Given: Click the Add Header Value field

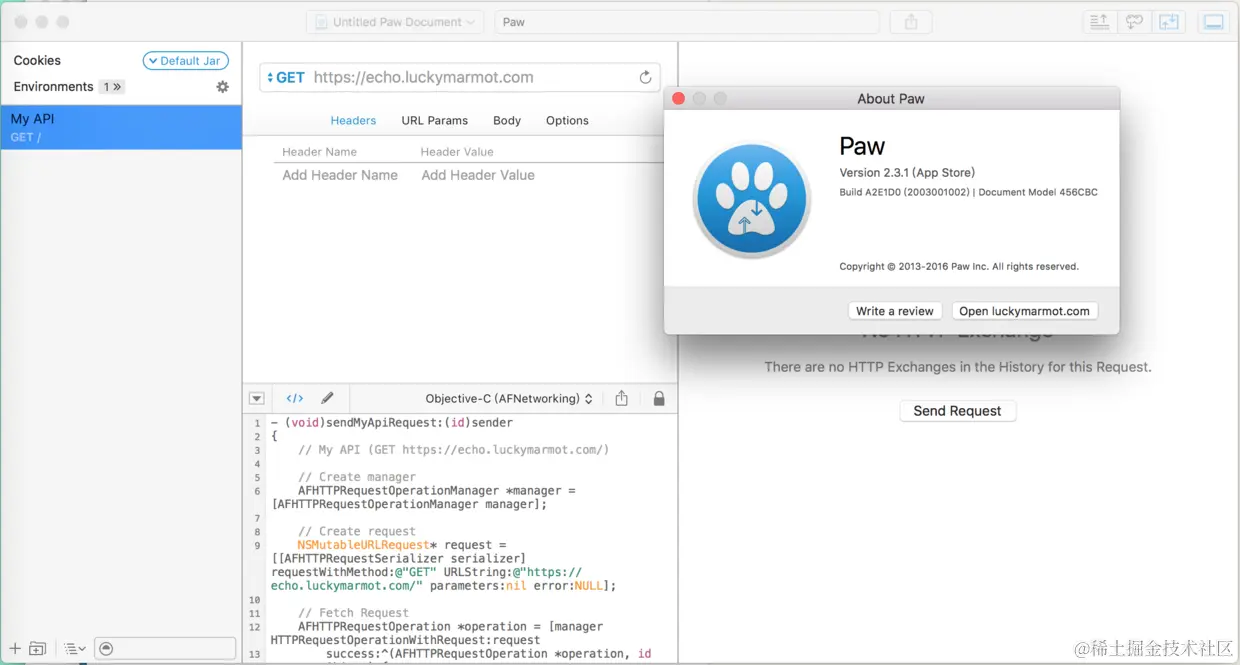Looking at the screenshot, I should point(478,175).
